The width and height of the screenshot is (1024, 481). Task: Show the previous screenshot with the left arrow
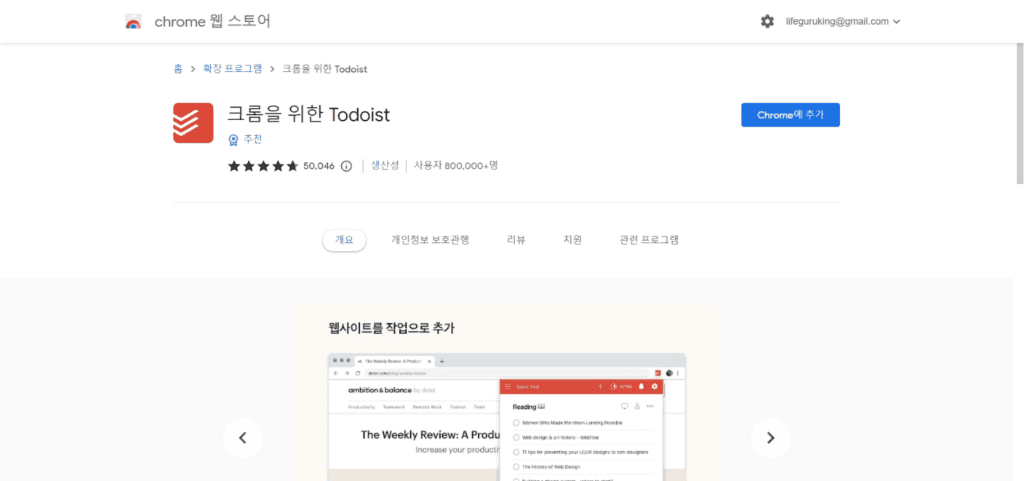(243, 438)
